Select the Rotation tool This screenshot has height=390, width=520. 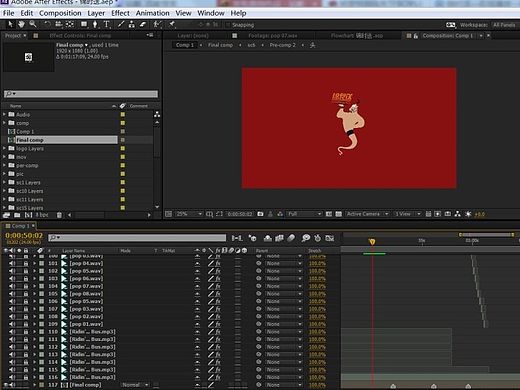coord(47,24)
